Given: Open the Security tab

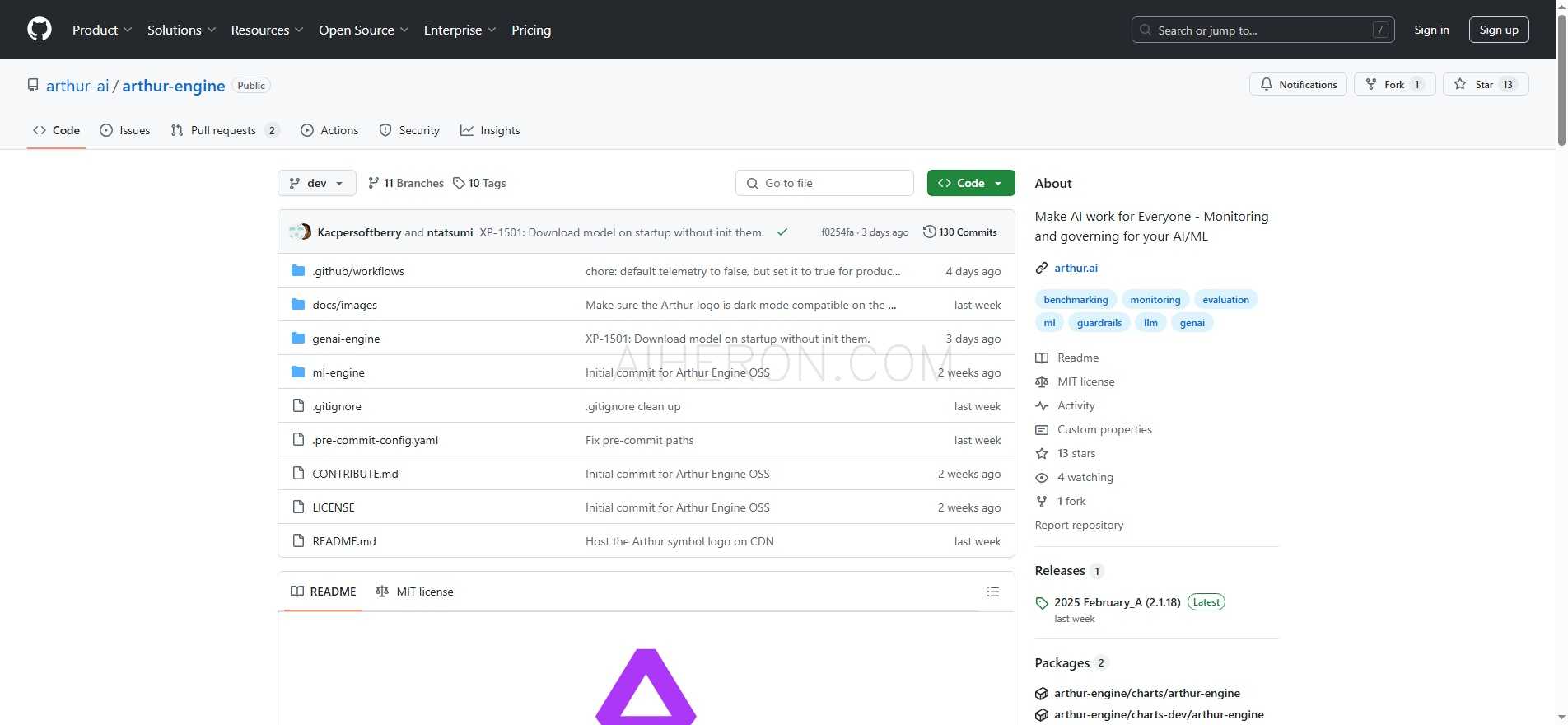Looking at the screenshot, I should (x=409, y=130).
